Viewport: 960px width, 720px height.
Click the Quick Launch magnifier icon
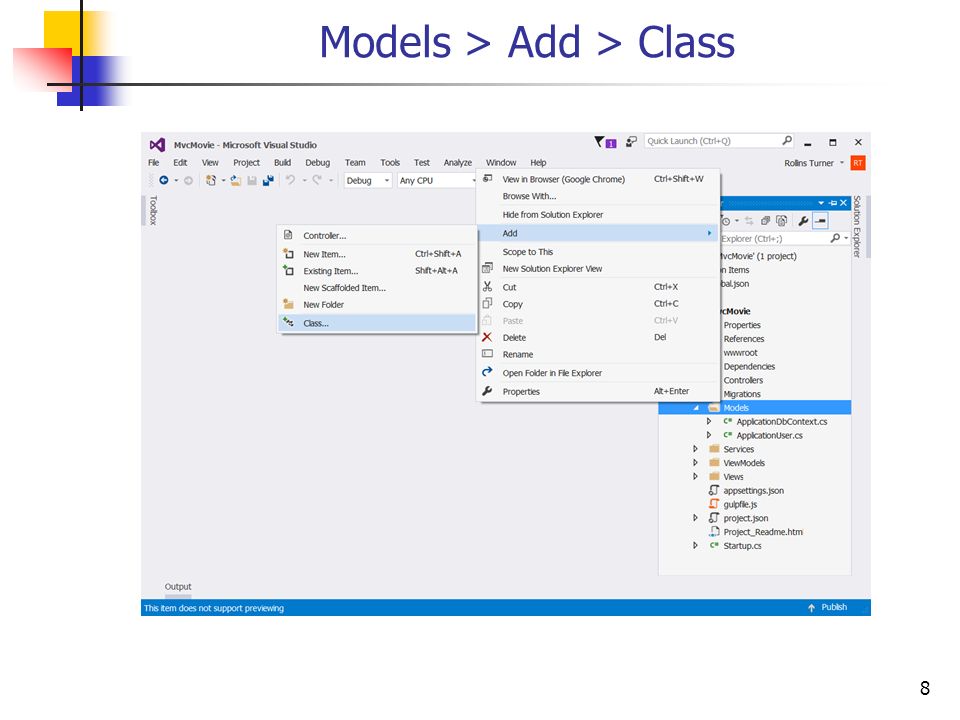[787, 141]
